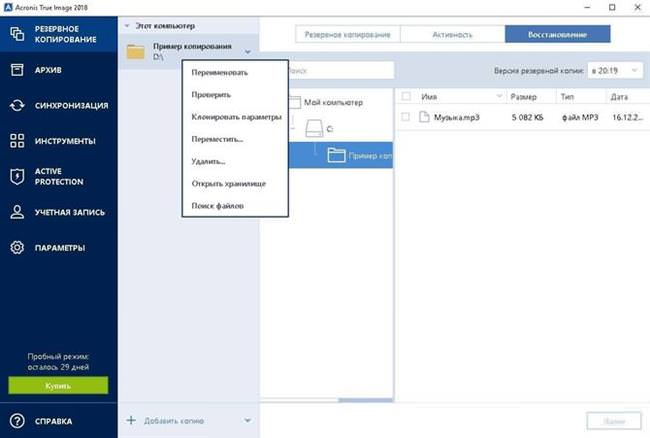Select the Мой компьютер computer icon
The height and width of the screenshot is (438, 650).
click(295, 102)
